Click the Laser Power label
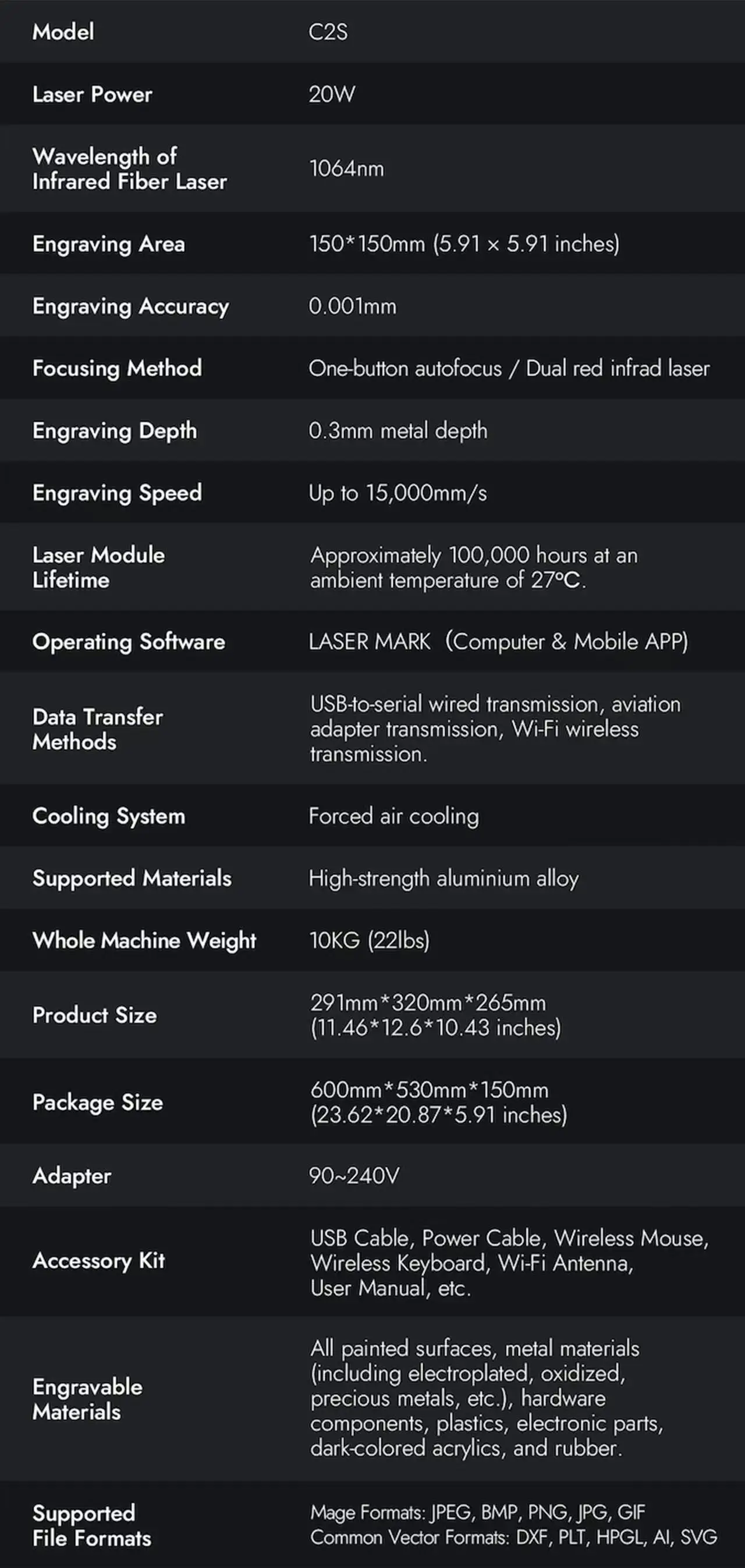 tap(93, 94)
